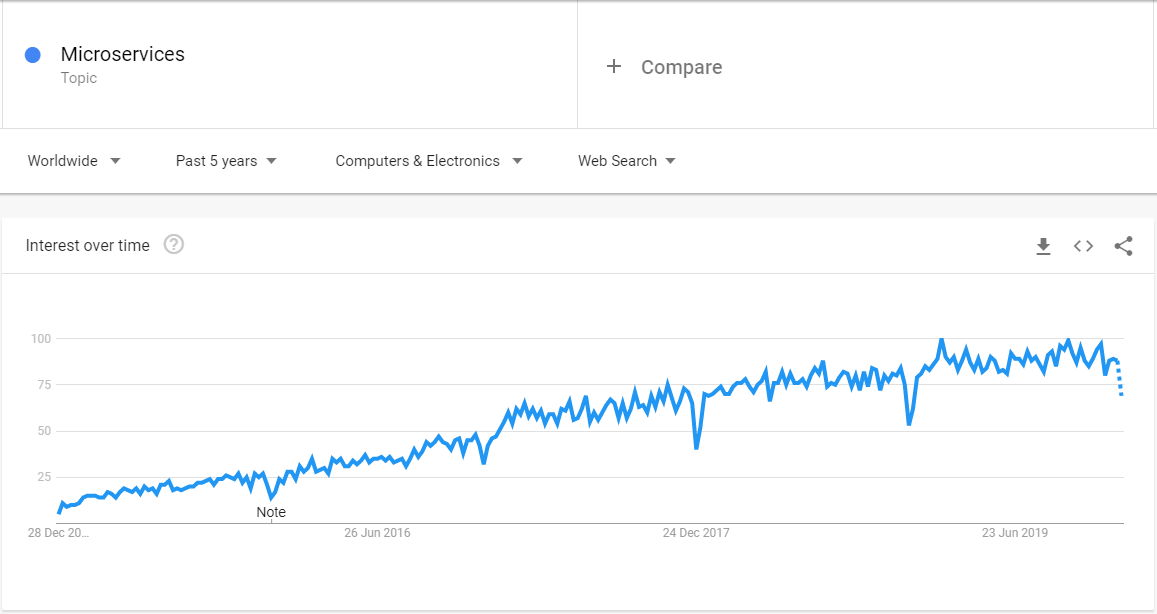This screenshot has width=1157, height=614.
Task: Click the plus icon beside Compare
Action: point(614,66)
